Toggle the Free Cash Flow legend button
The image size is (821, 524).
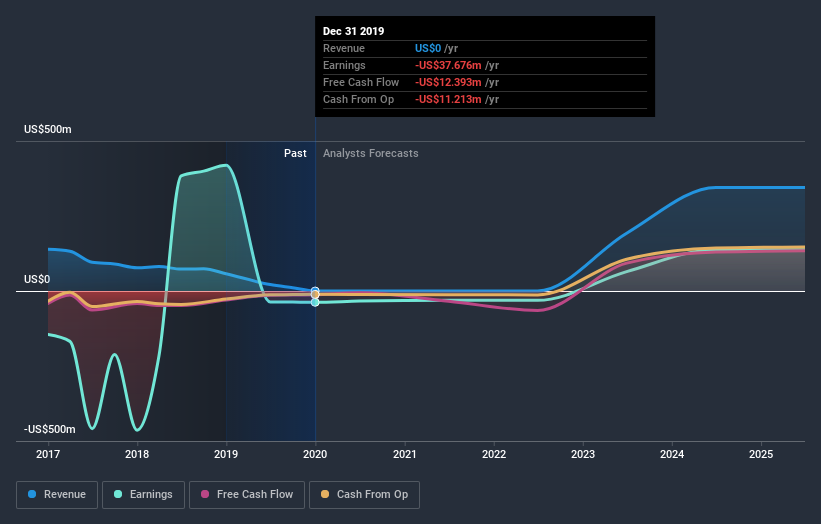pos(247,495)
